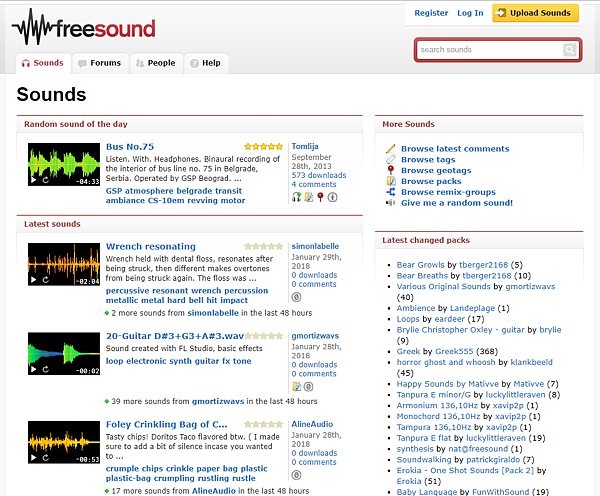Click the pin icon beside Browse geotags
Screen dimensions: 600x496
[390, 170]
